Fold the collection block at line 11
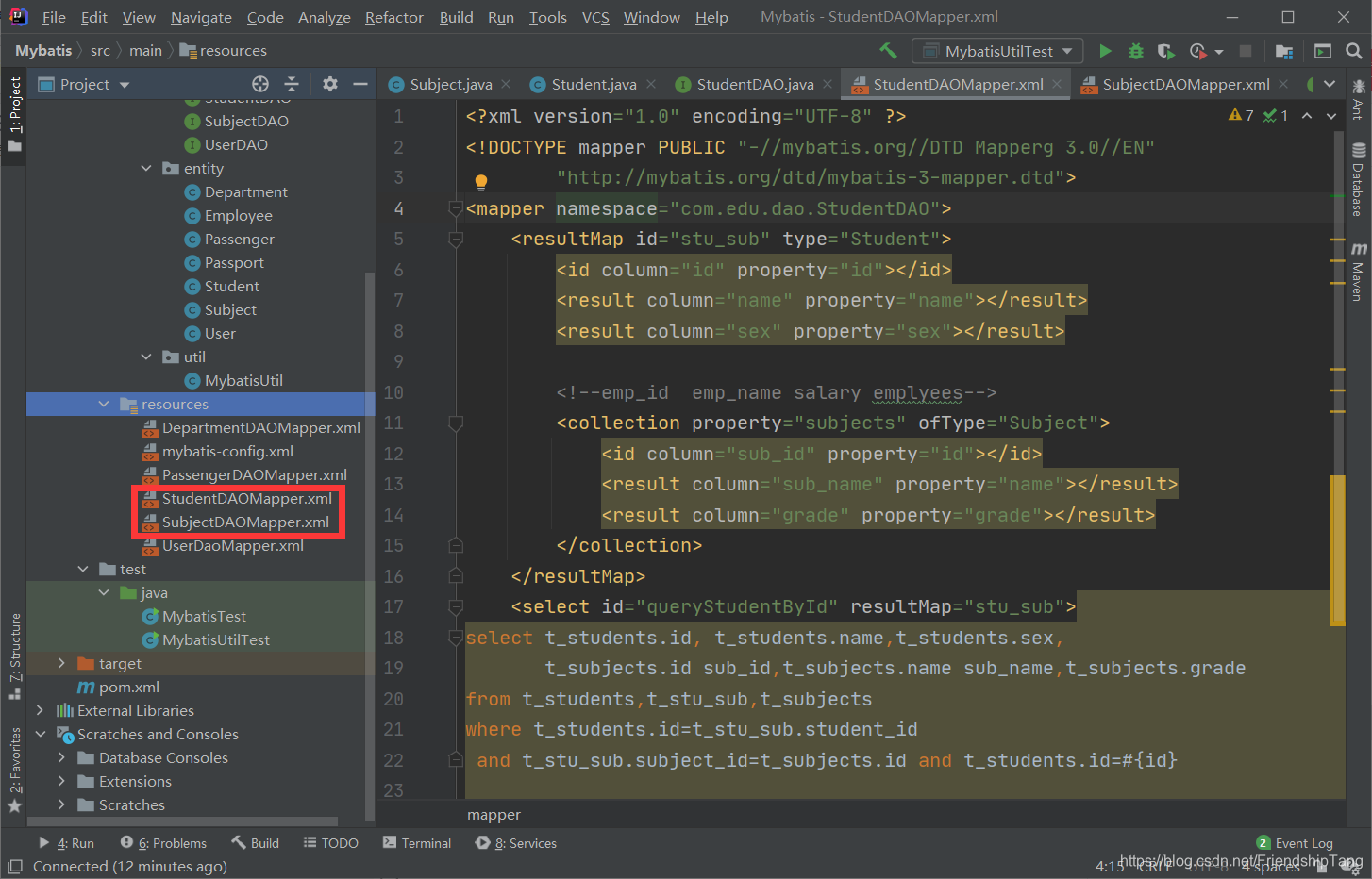This screenshot has height=879, width=1372. point(456,423)
